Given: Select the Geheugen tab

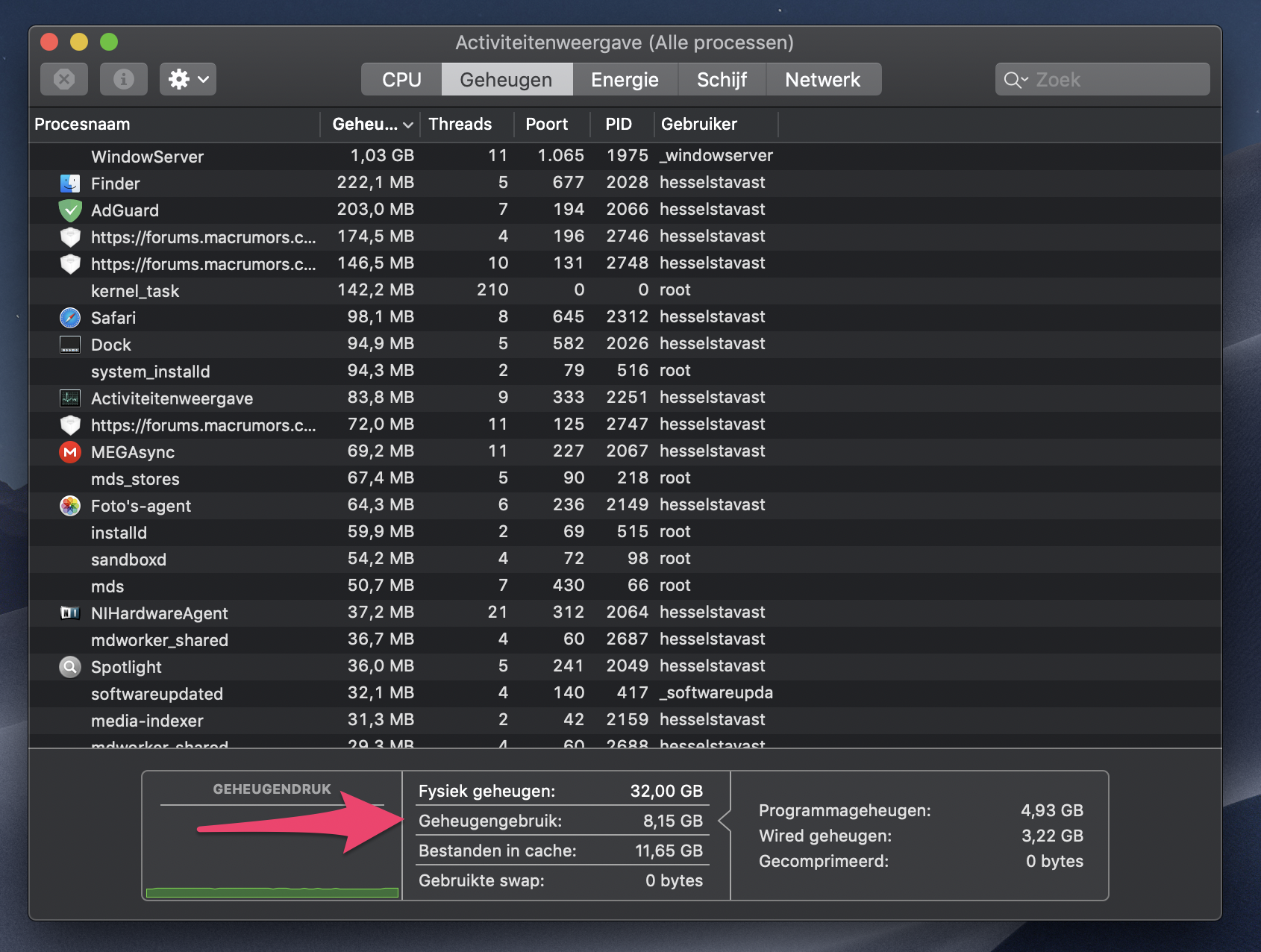Looking at the screenshot, I should (507, 79).
